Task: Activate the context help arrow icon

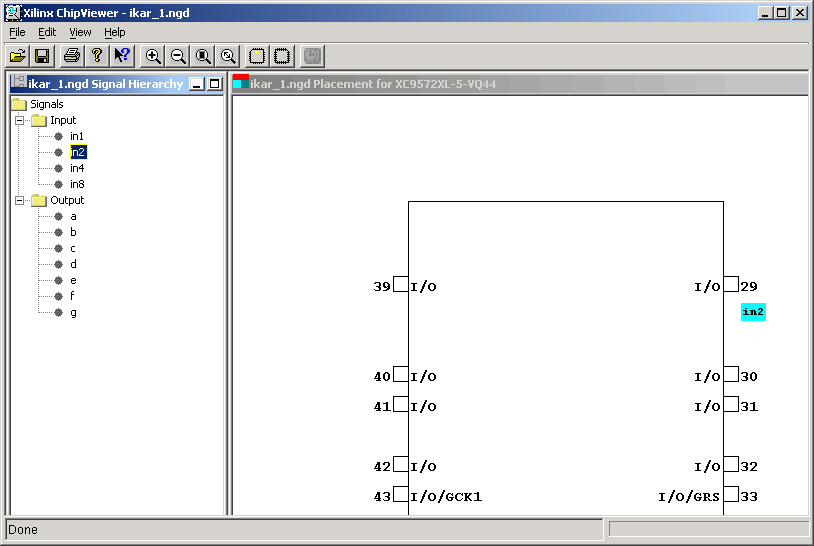Action: pos(123,56)
